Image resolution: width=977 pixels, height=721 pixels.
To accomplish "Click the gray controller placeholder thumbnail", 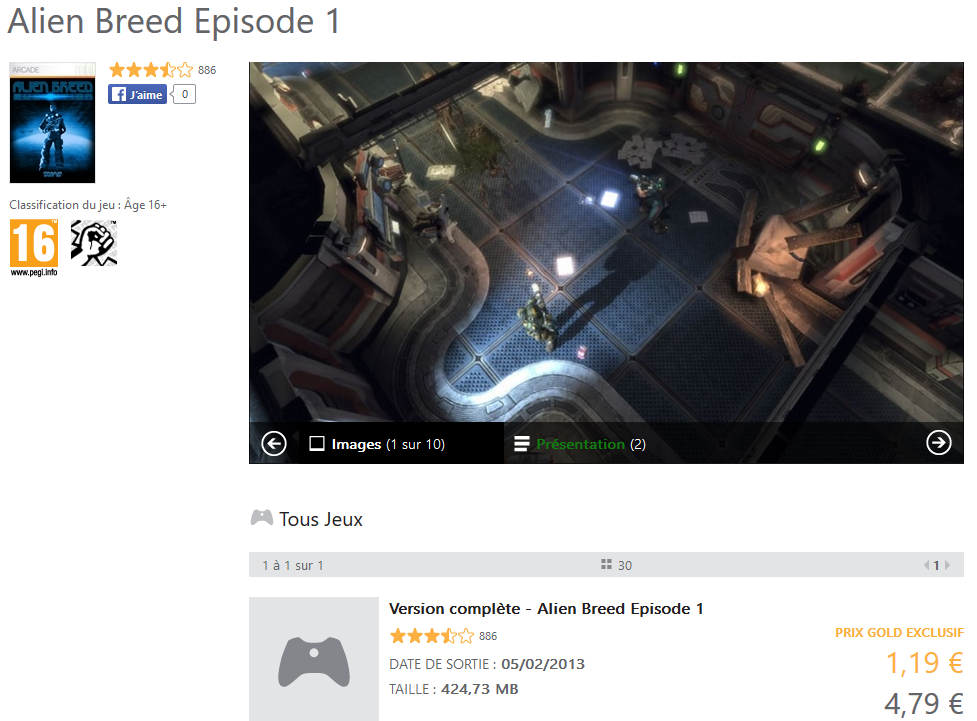I will (314, 659).
